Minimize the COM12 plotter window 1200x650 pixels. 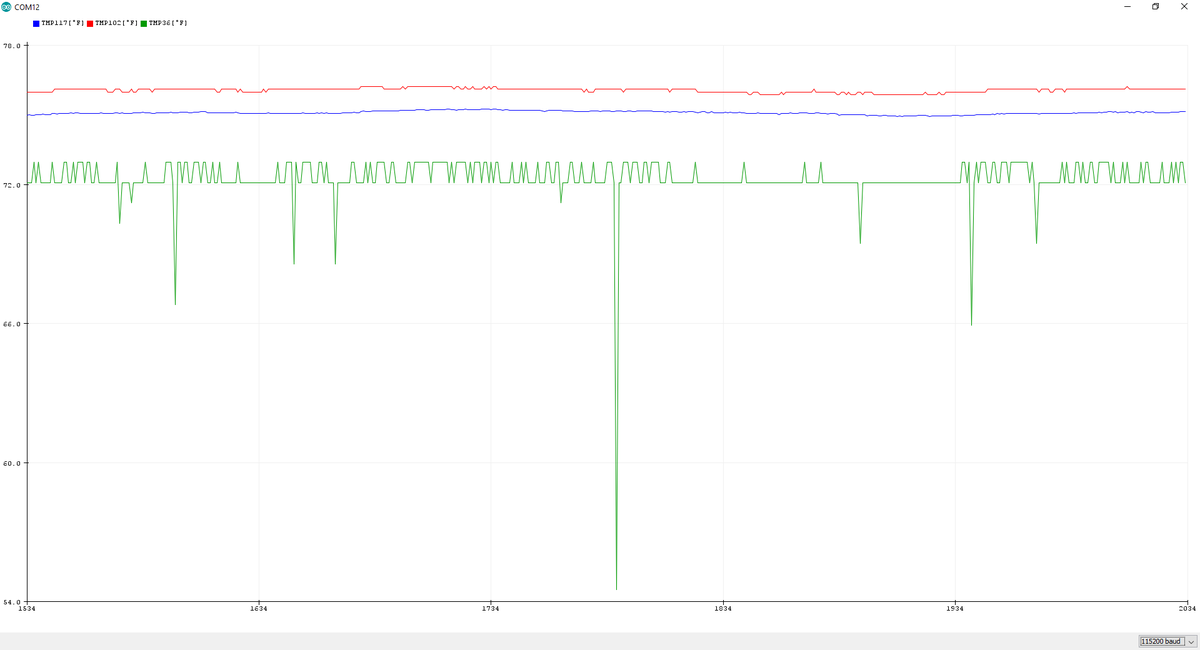[1127, 7]
